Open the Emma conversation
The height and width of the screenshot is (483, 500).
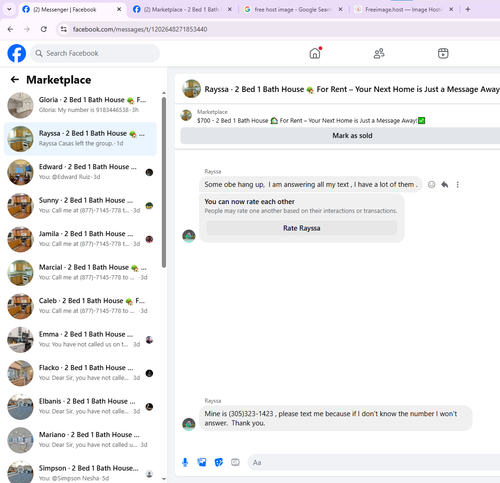click(x=80, y=340)
